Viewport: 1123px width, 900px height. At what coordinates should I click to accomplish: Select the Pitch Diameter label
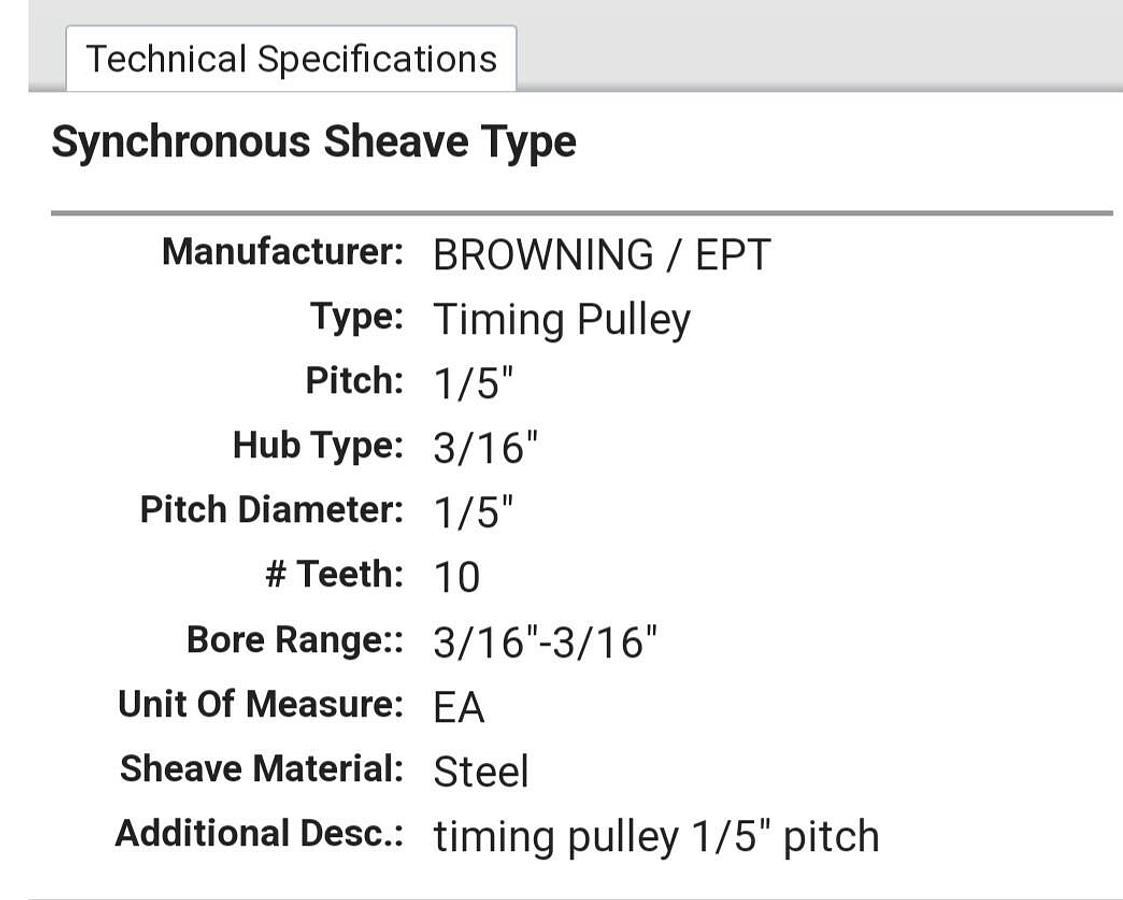(272, 510)
